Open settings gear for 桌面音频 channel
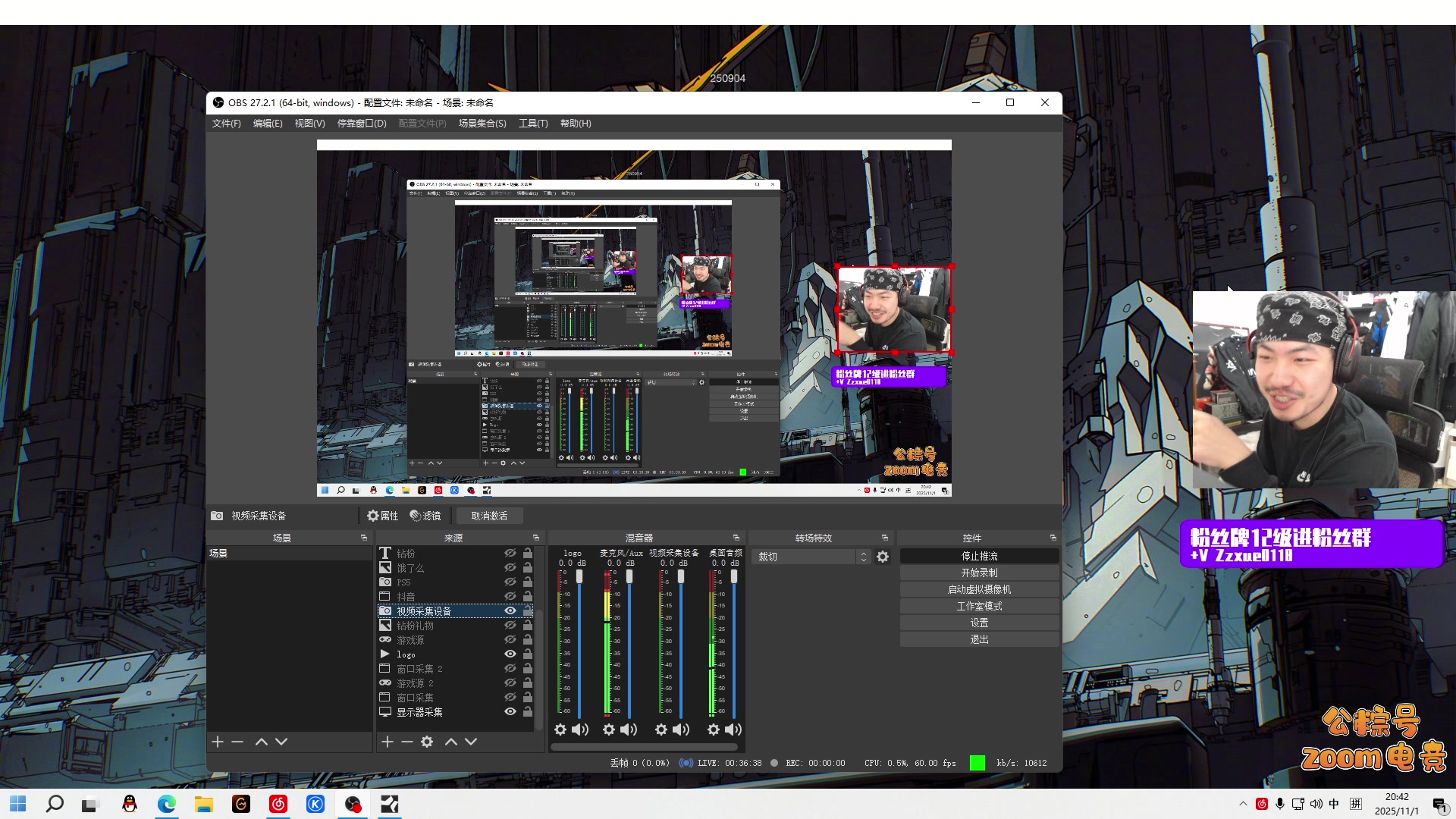The image size is (1456, 819). click(x=713, y=730)
